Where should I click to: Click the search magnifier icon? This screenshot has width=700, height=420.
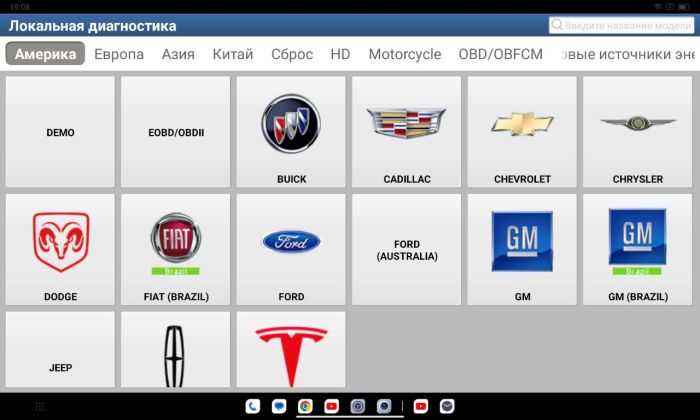pyautogui.click(x=557, y=25)
